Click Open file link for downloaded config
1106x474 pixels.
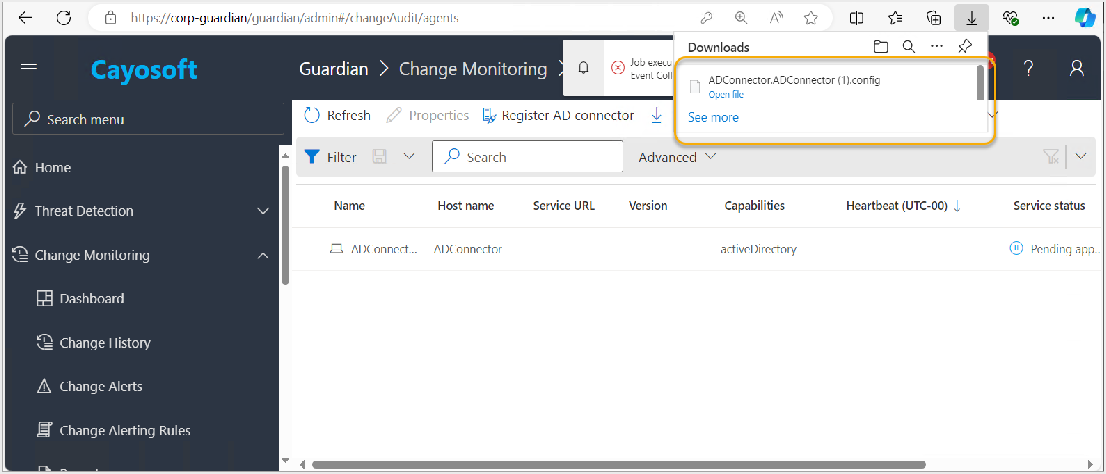726,95
